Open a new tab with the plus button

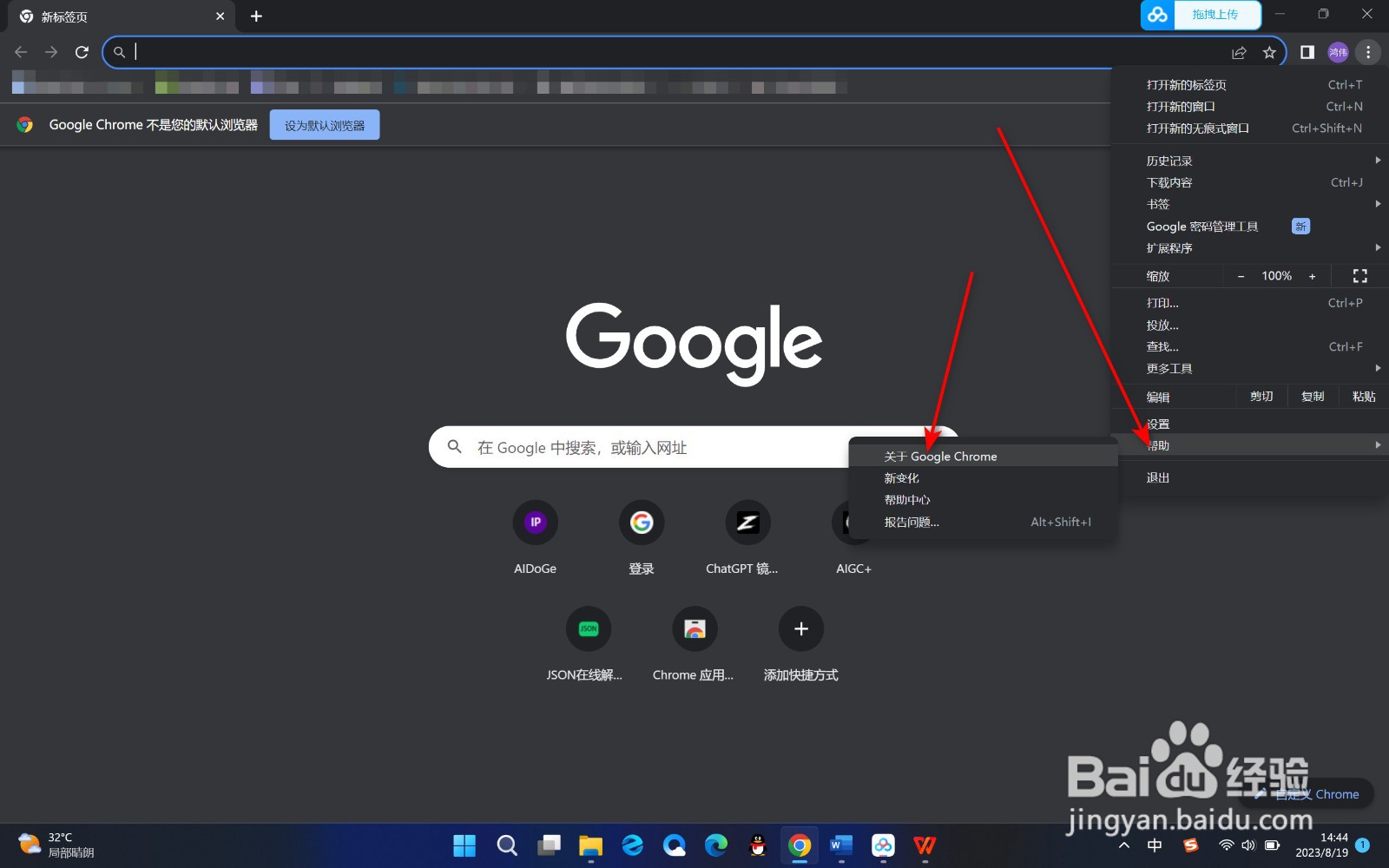click(256, 16)
